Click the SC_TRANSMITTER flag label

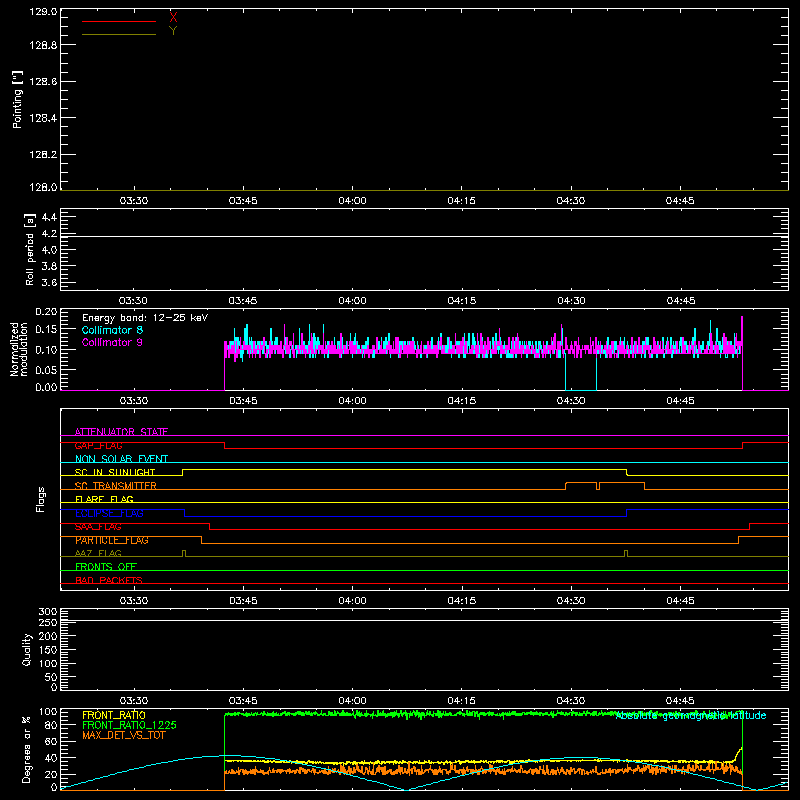pyautogui.click(x=116, y=486)
